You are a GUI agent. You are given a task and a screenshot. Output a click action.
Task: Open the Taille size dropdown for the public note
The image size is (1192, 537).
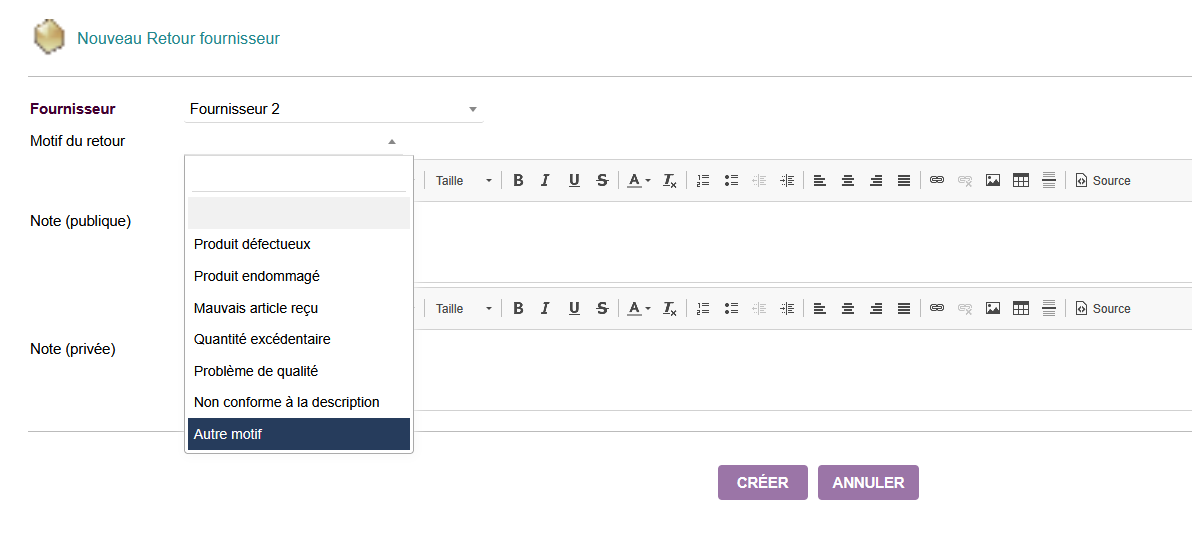464,181
